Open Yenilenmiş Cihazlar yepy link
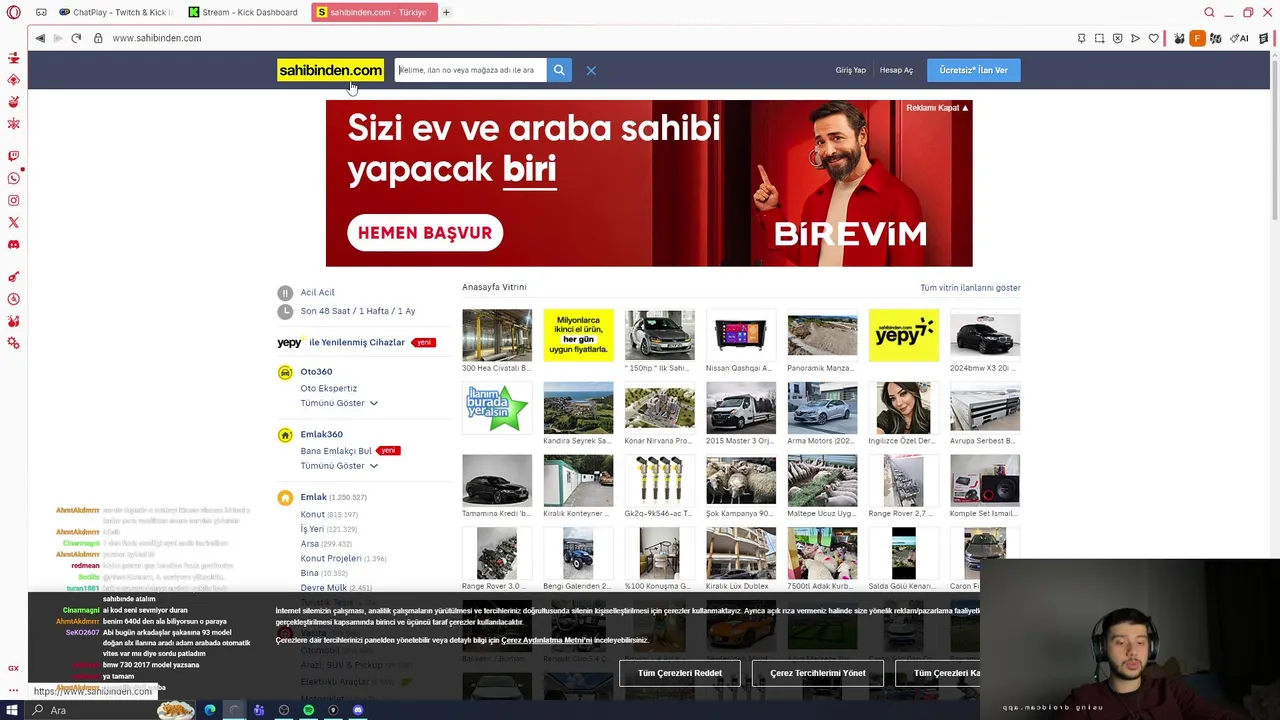This screenshot has width=1280, height=720. [356, 342]
